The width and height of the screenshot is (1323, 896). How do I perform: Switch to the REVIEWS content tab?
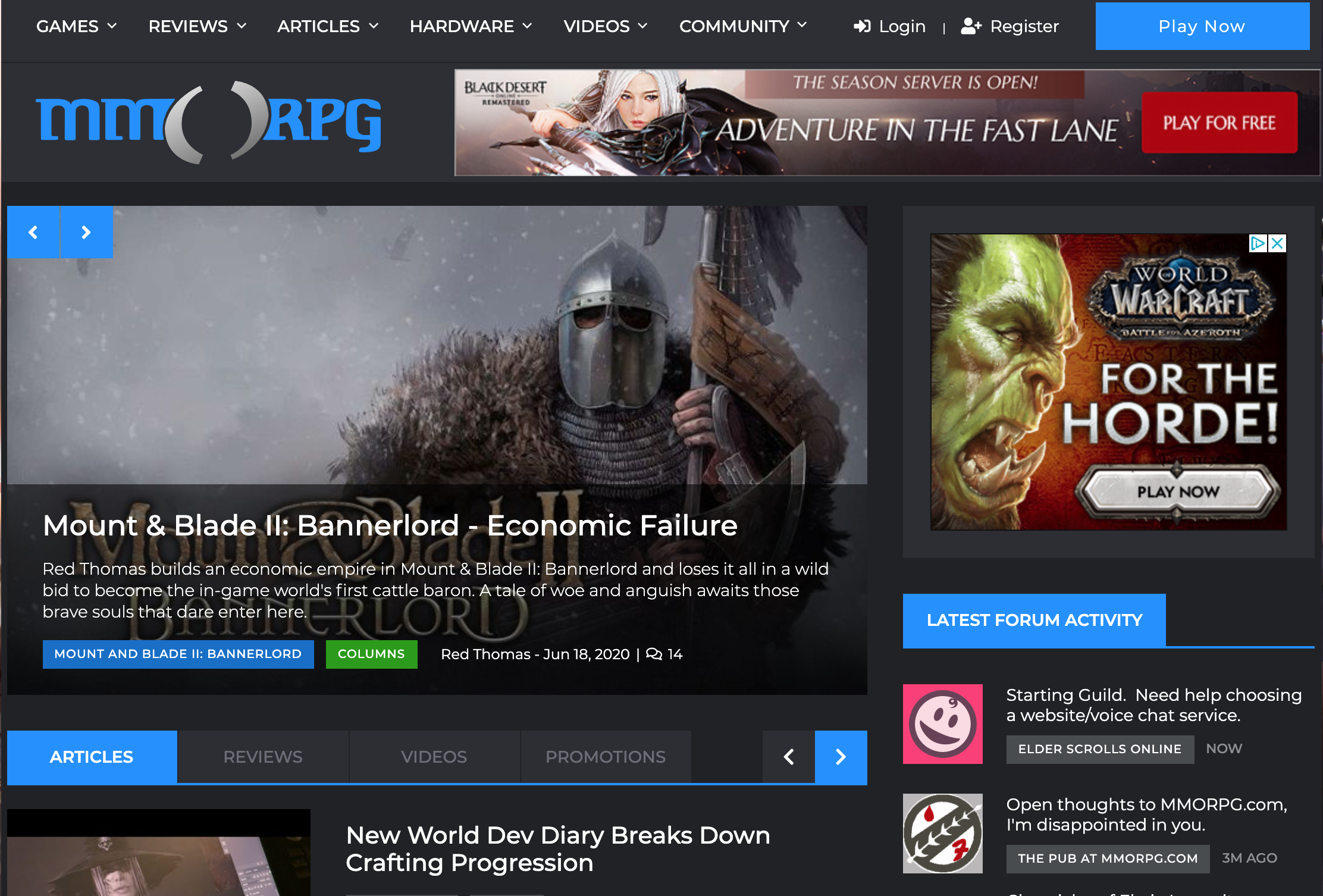[263, 757]
